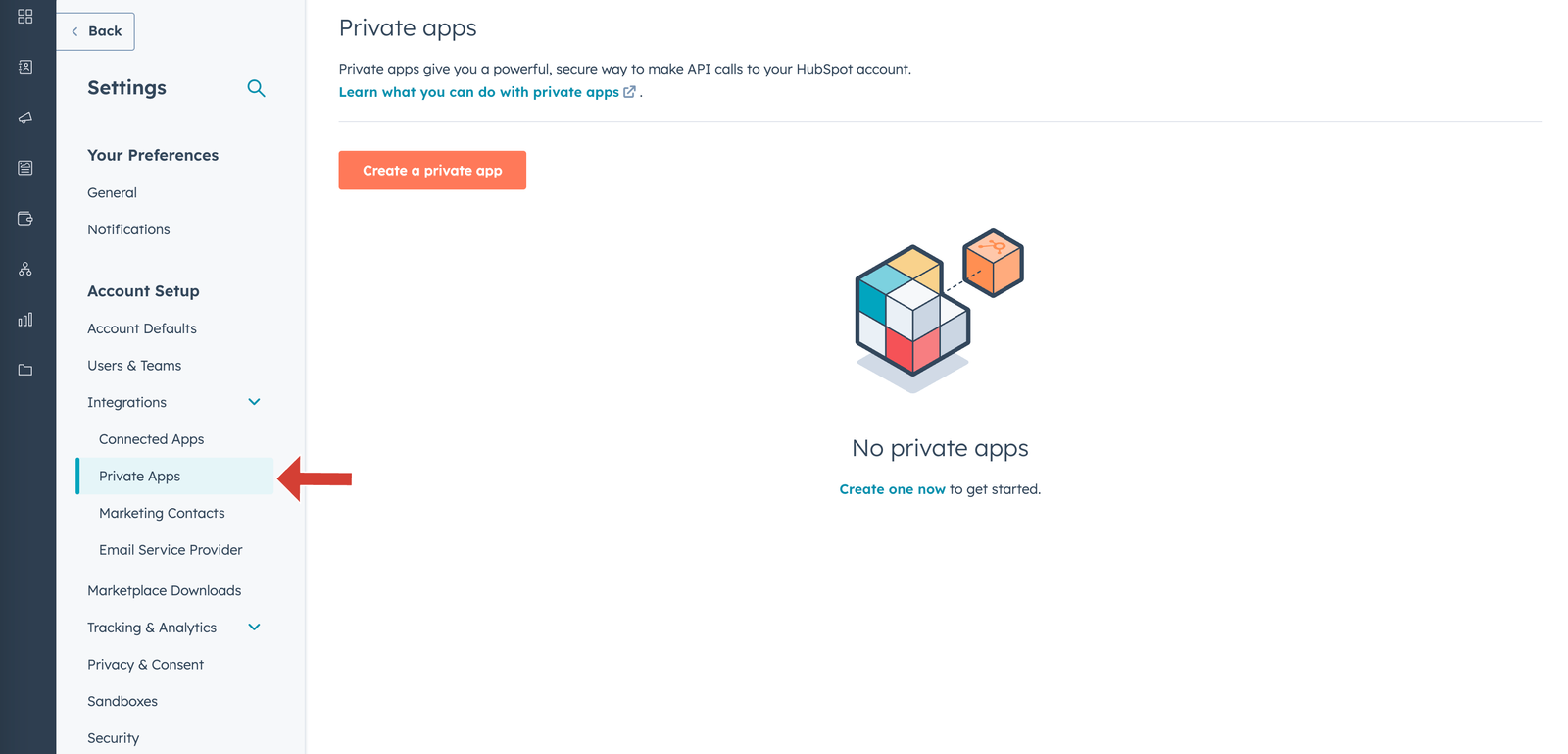The image size is (1568, 754).
Task: Expand the Tracking & Analytics section
Action: pyautogui.click(x=254, y=627)
